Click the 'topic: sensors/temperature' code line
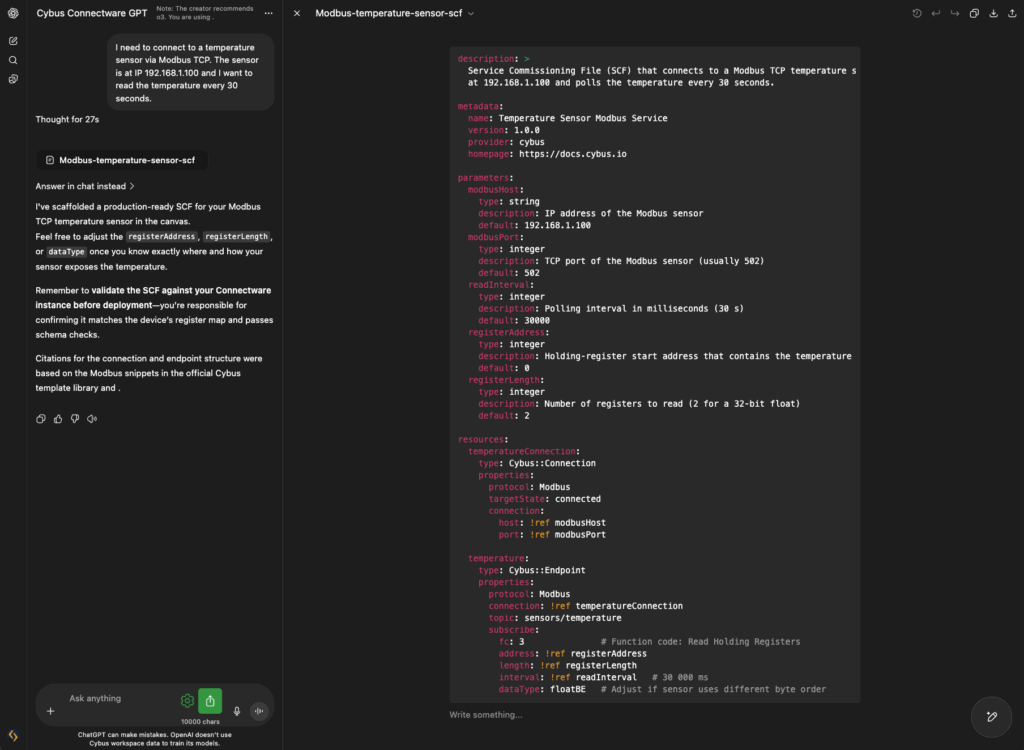 point(555,618)
